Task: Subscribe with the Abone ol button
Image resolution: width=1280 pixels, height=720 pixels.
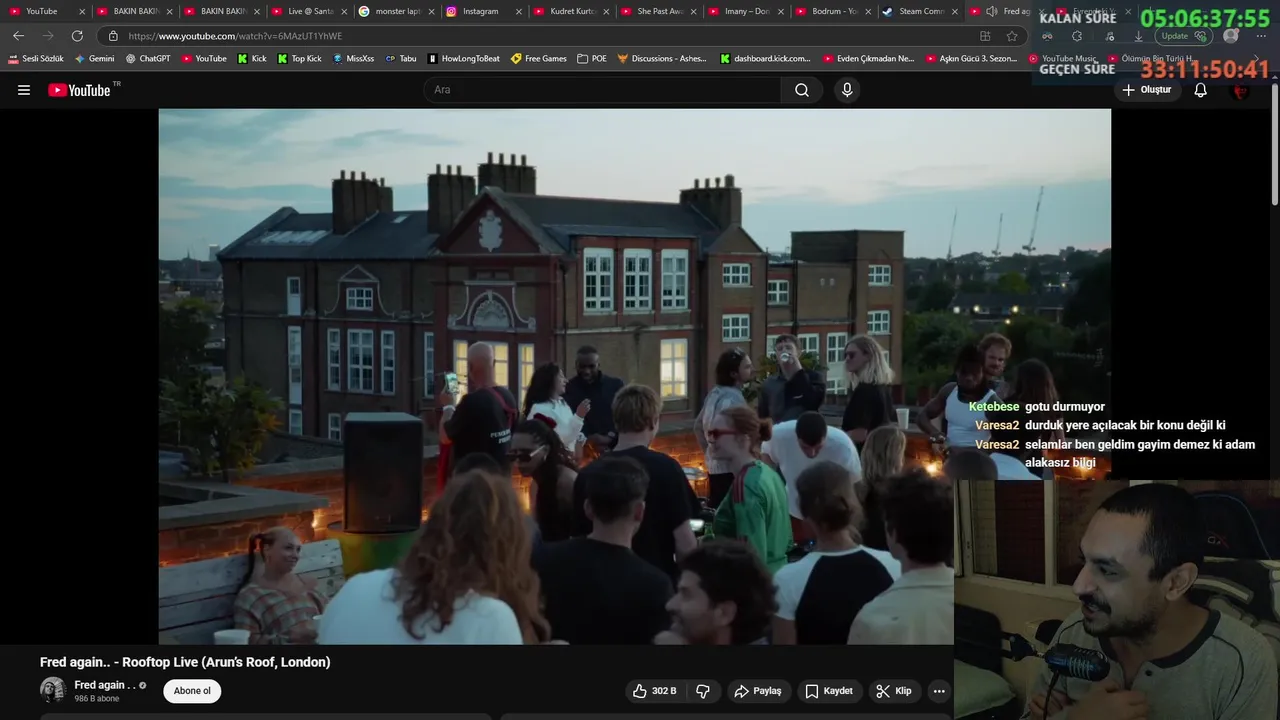Action: click(x=192, y=691)
